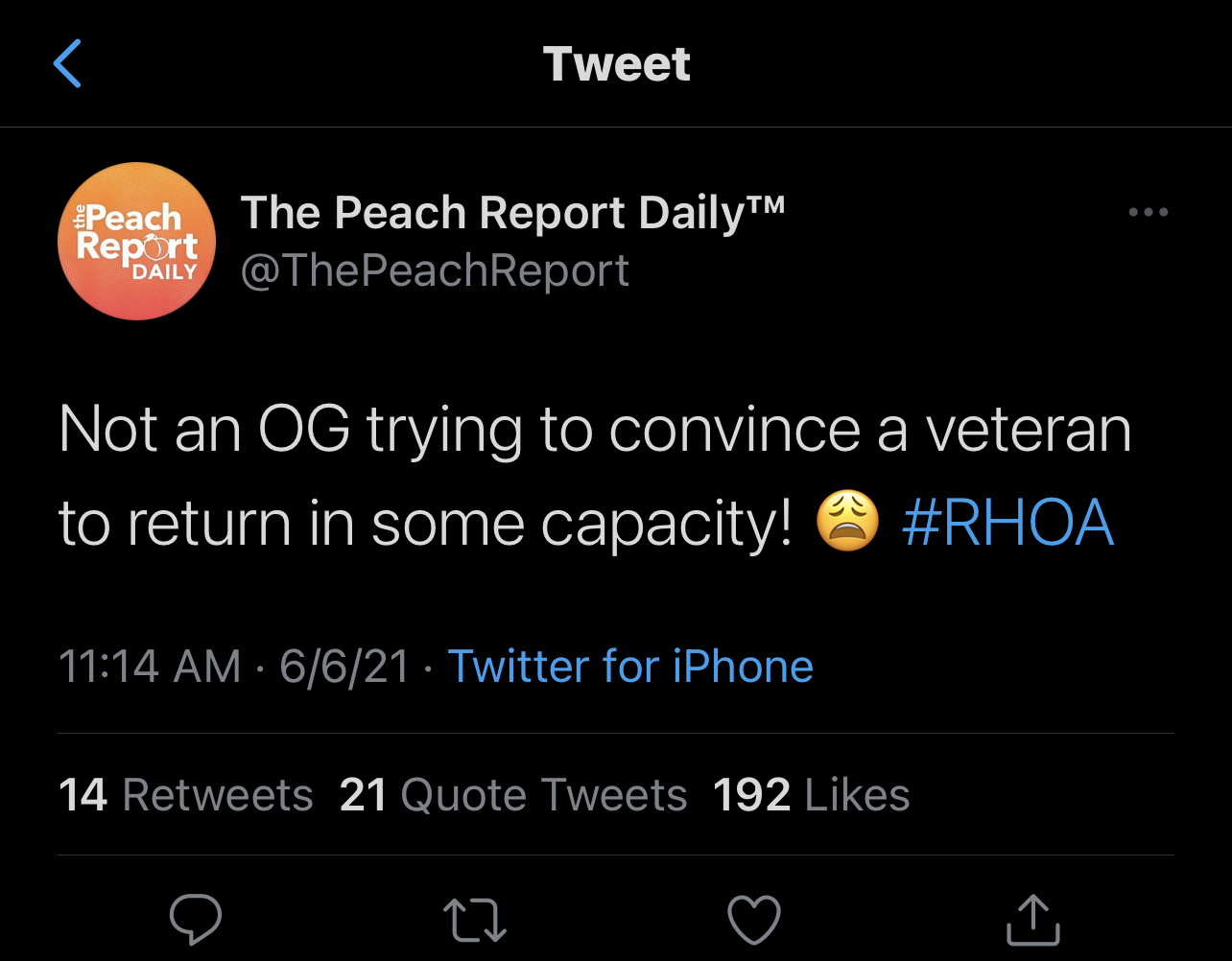
Task: Tap the @ThePeachReport handle
Action: (435, 271)
